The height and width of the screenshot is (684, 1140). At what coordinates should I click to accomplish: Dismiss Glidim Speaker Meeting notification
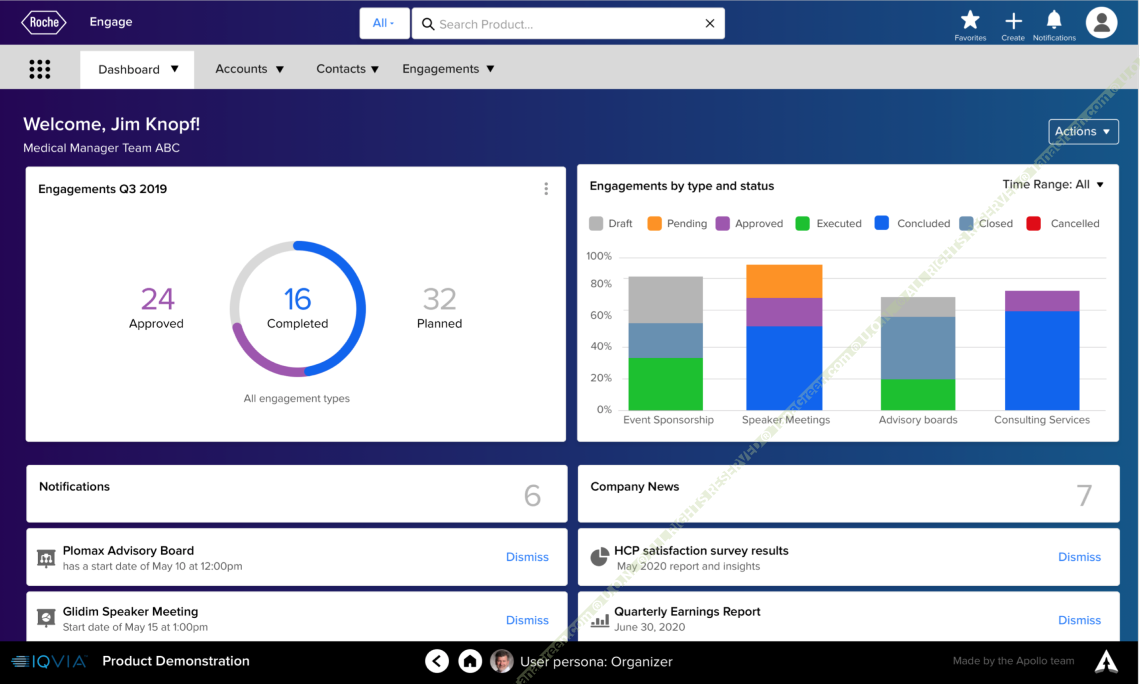[x=527, y=620]
